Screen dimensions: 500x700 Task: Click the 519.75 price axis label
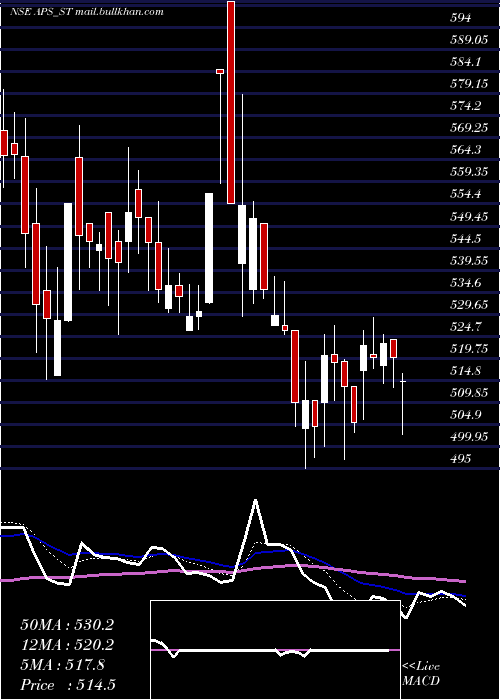(469, 348)
